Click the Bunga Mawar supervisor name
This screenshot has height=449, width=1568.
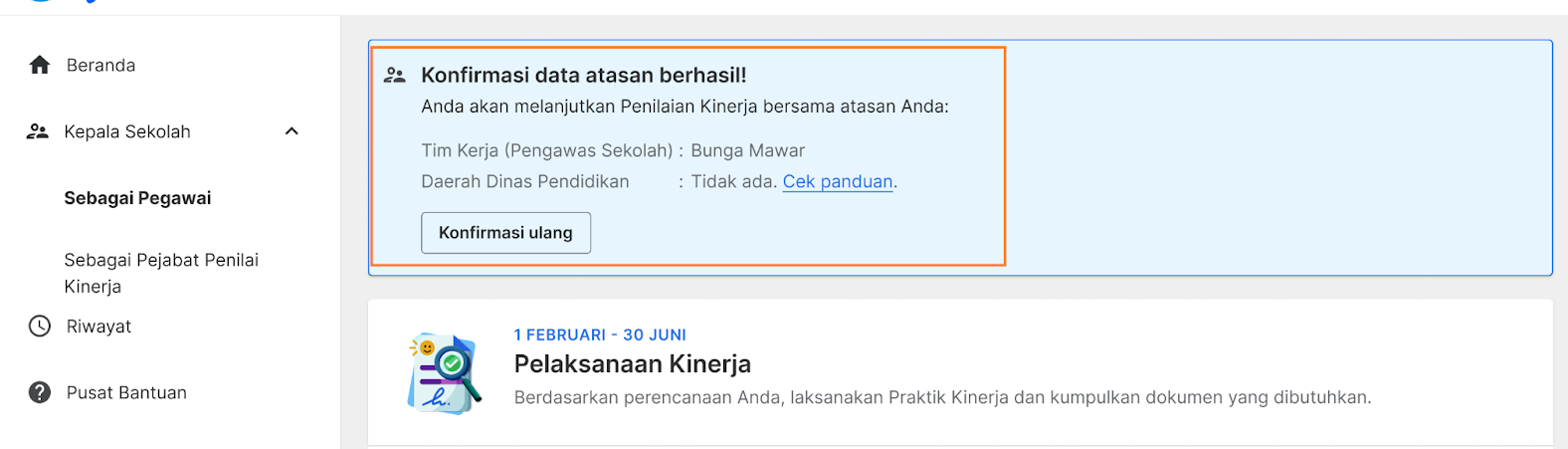pyautogui.click(x=748, y=150)
